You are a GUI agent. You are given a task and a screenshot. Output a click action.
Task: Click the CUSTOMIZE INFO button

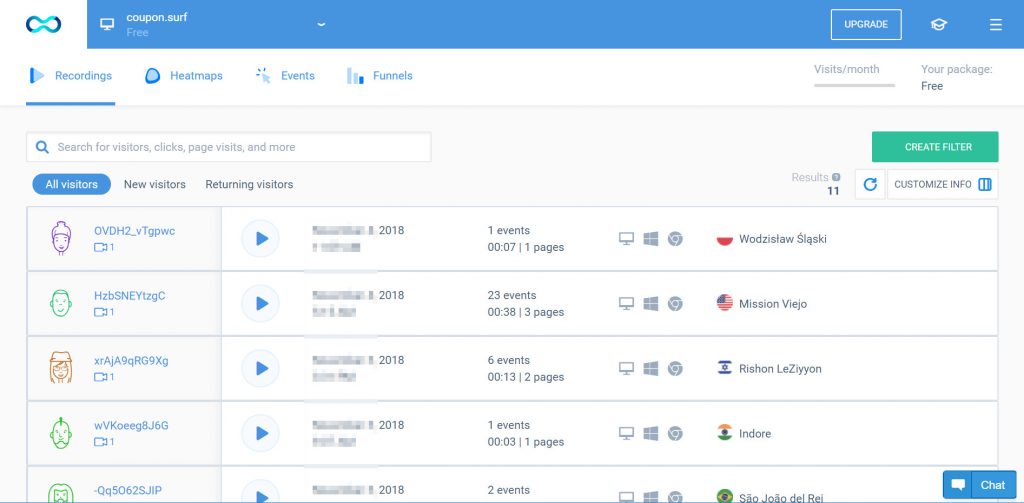click(942, 184)
